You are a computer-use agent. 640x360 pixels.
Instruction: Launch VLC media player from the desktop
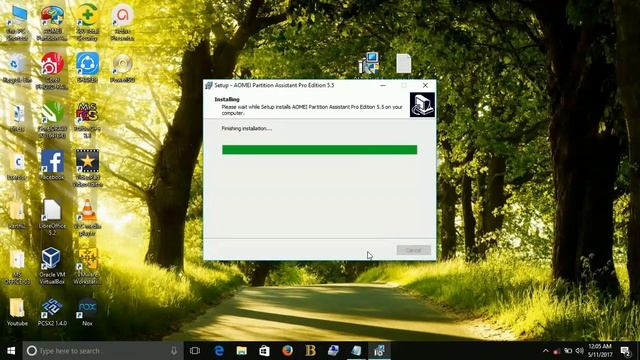pos(87,217)
